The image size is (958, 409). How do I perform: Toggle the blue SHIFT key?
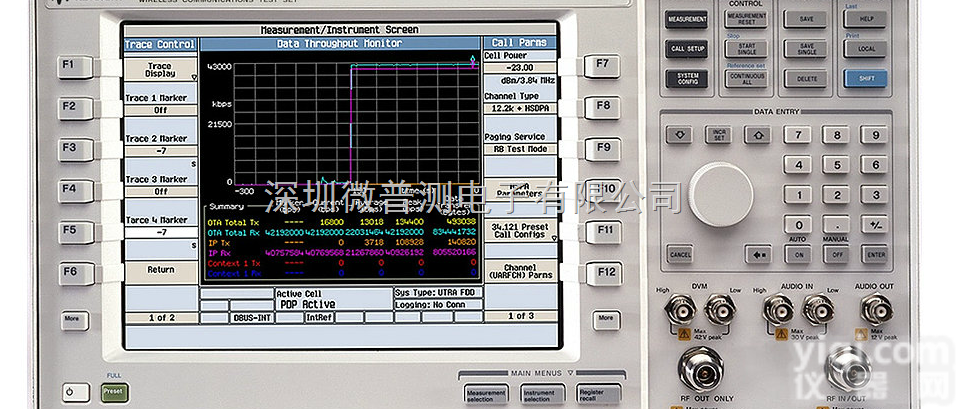[x=865, y=77]
